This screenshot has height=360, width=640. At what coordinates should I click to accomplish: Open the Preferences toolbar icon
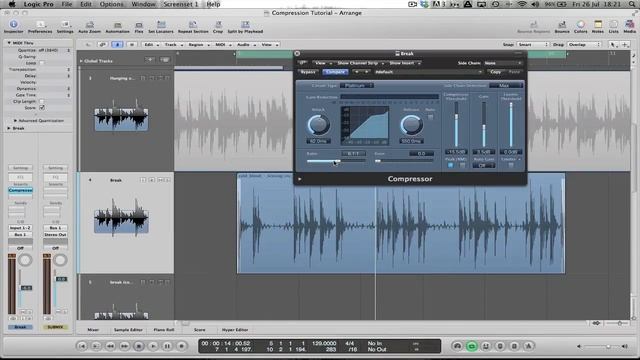[40, 27]
